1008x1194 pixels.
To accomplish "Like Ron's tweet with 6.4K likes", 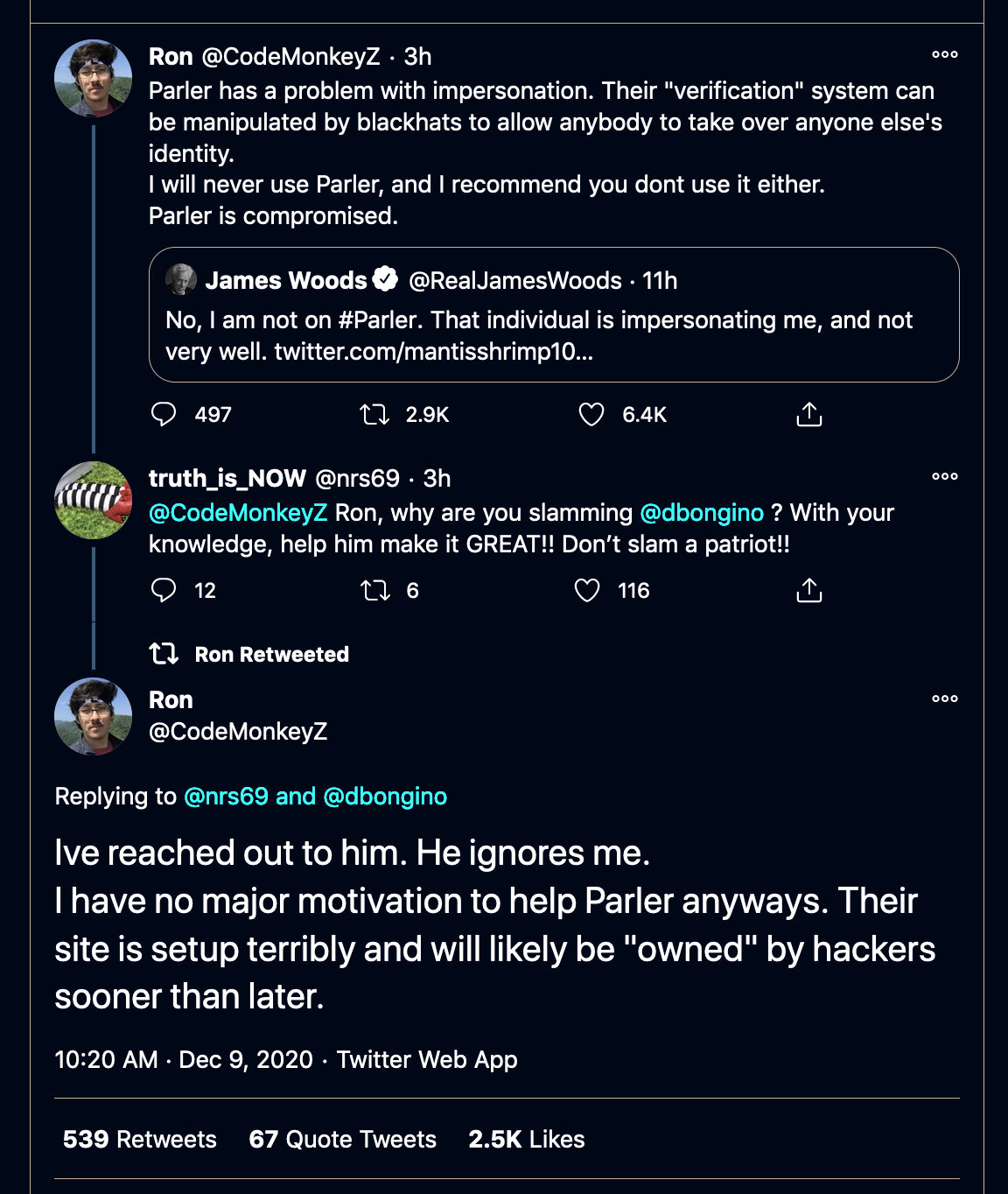I will [591, 414].
